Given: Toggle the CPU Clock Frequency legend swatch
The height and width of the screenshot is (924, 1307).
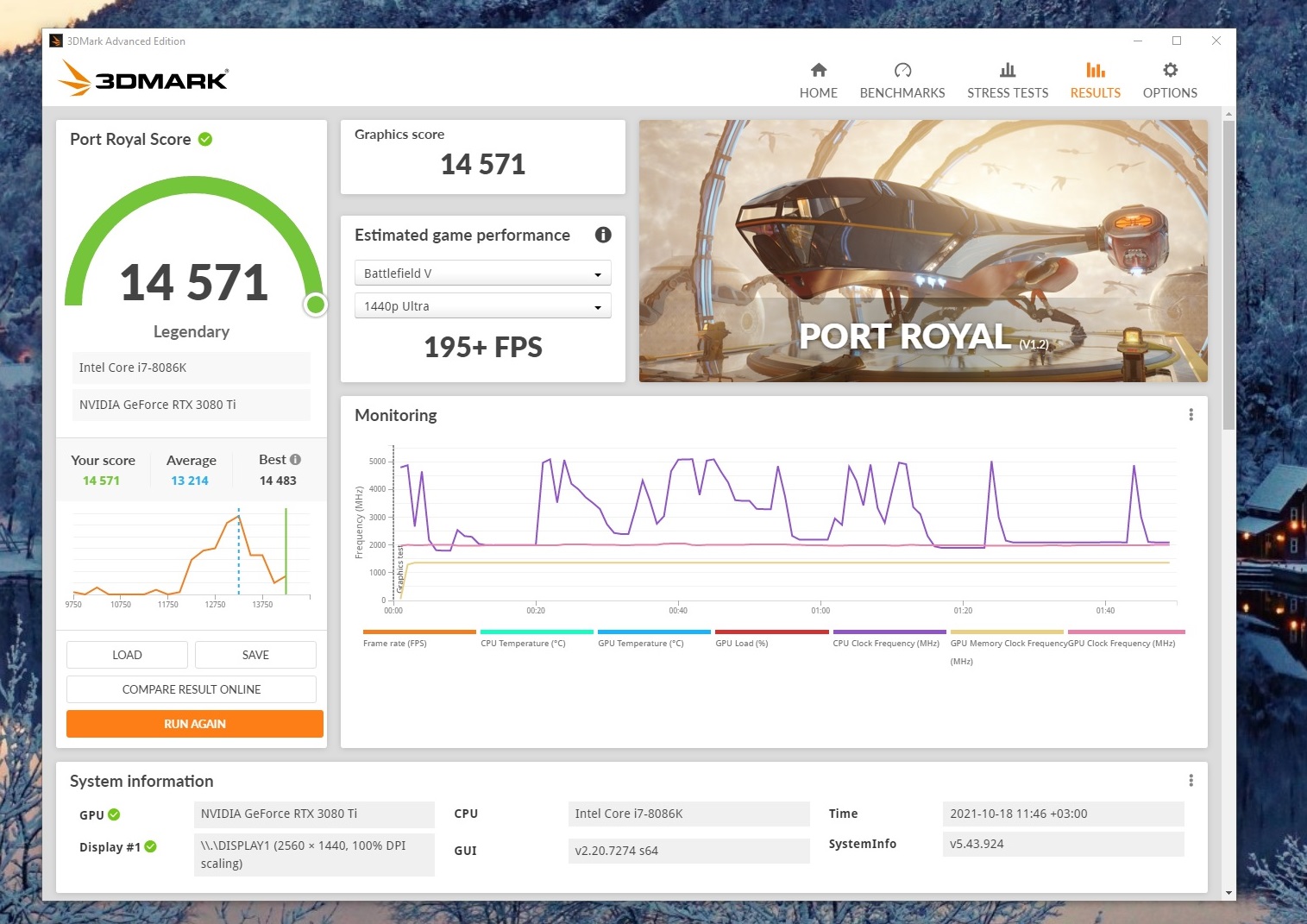Looking at the screenshot, I should point(889,632).
